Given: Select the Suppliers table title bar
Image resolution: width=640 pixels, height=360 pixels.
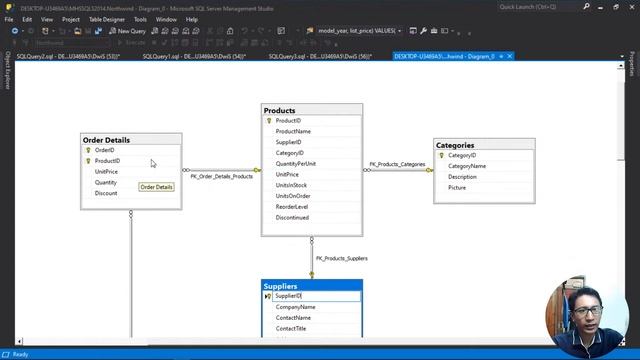Looking at the screenshot, I should [x=312, y=286].
